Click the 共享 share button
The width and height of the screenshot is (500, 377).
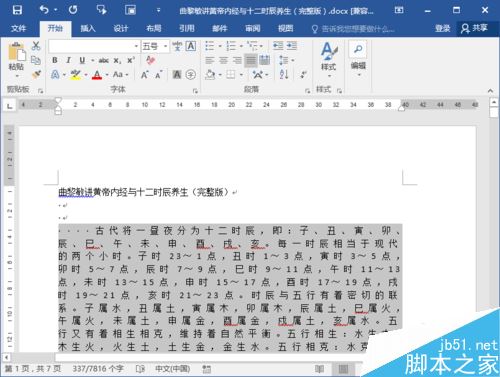[x=475, y=28]
